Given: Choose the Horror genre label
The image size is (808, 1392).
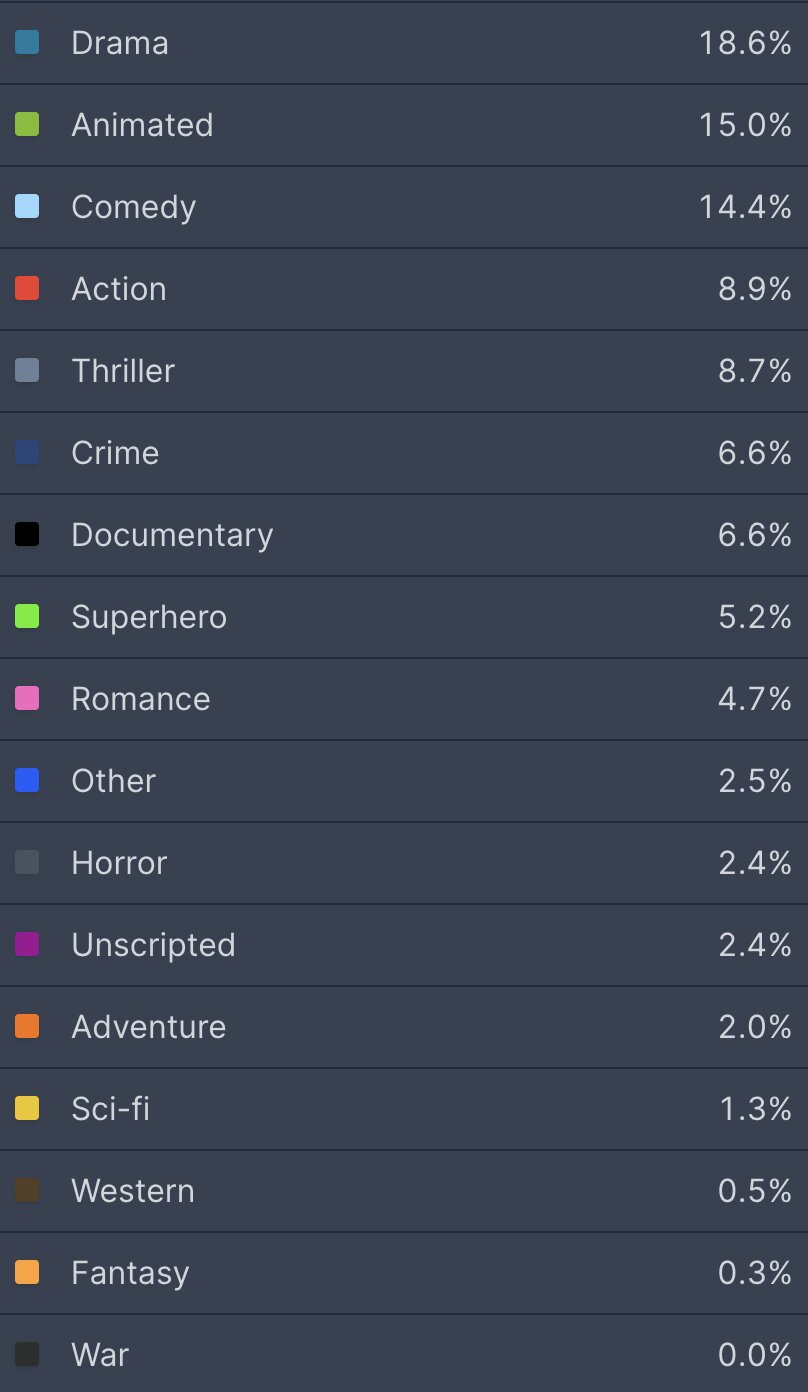Looking at the screenshot, I should click(x=119, y=863).
